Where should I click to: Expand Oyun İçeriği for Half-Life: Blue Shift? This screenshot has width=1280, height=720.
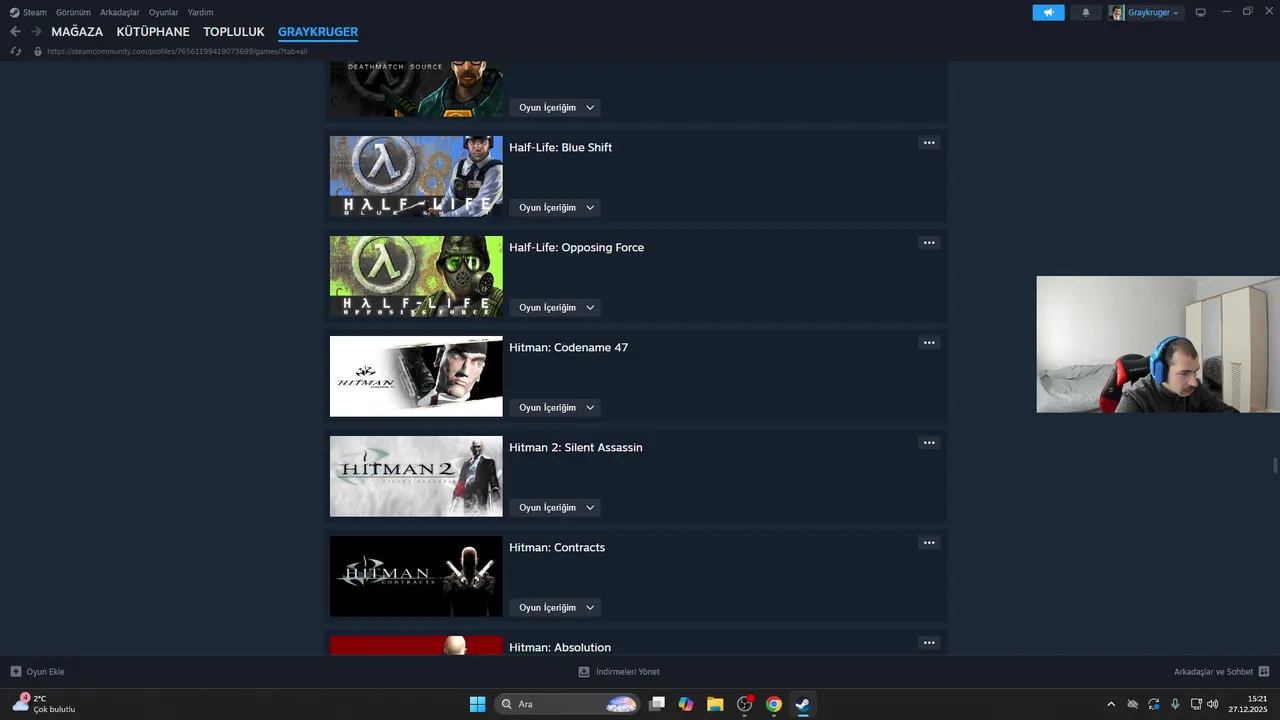555,208
